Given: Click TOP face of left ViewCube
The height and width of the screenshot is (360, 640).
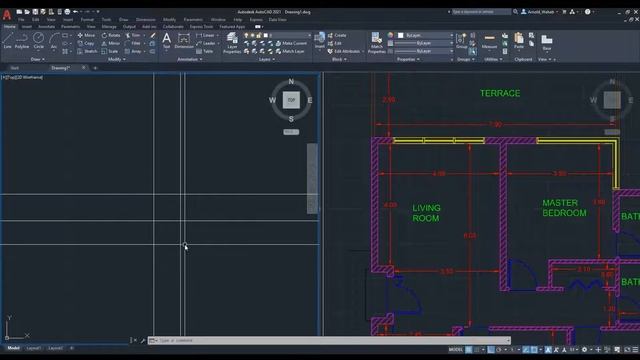Looking at the screenshot, I should (291, 100).
